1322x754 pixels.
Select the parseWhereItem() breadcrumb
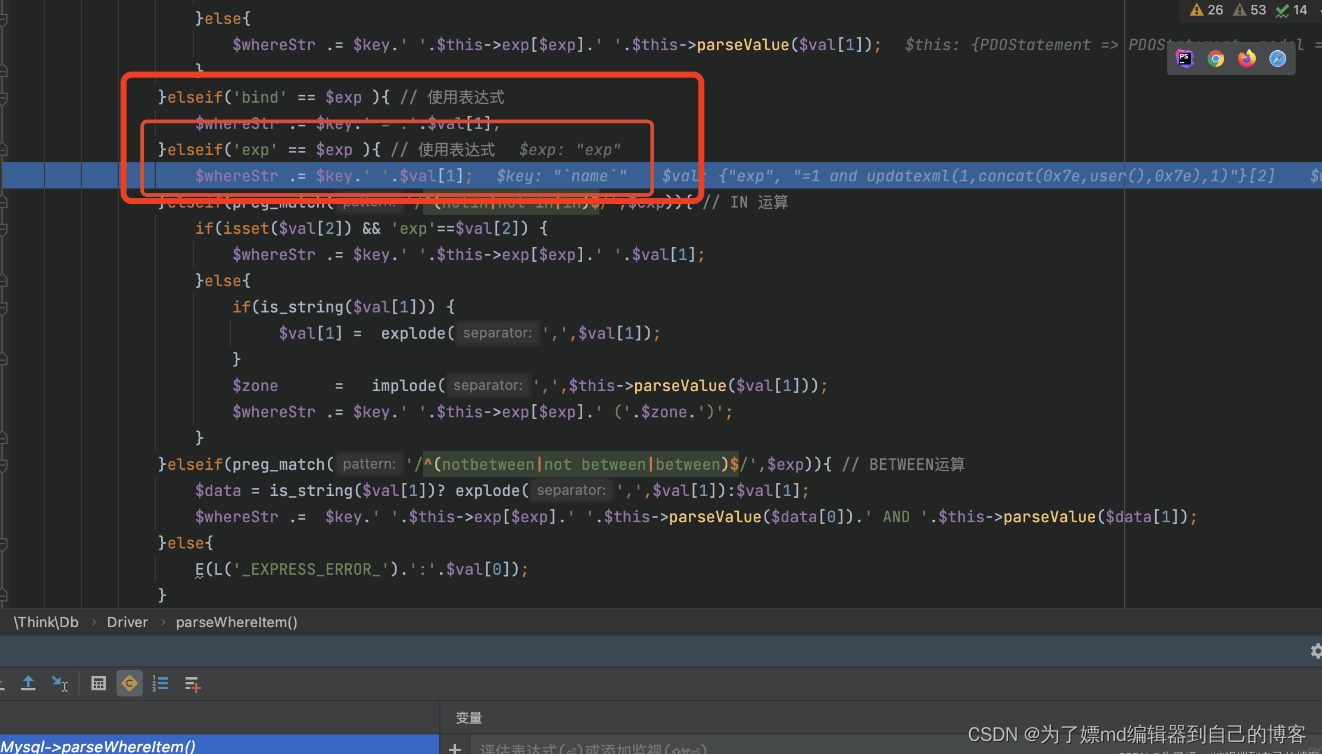click(237, 622)
